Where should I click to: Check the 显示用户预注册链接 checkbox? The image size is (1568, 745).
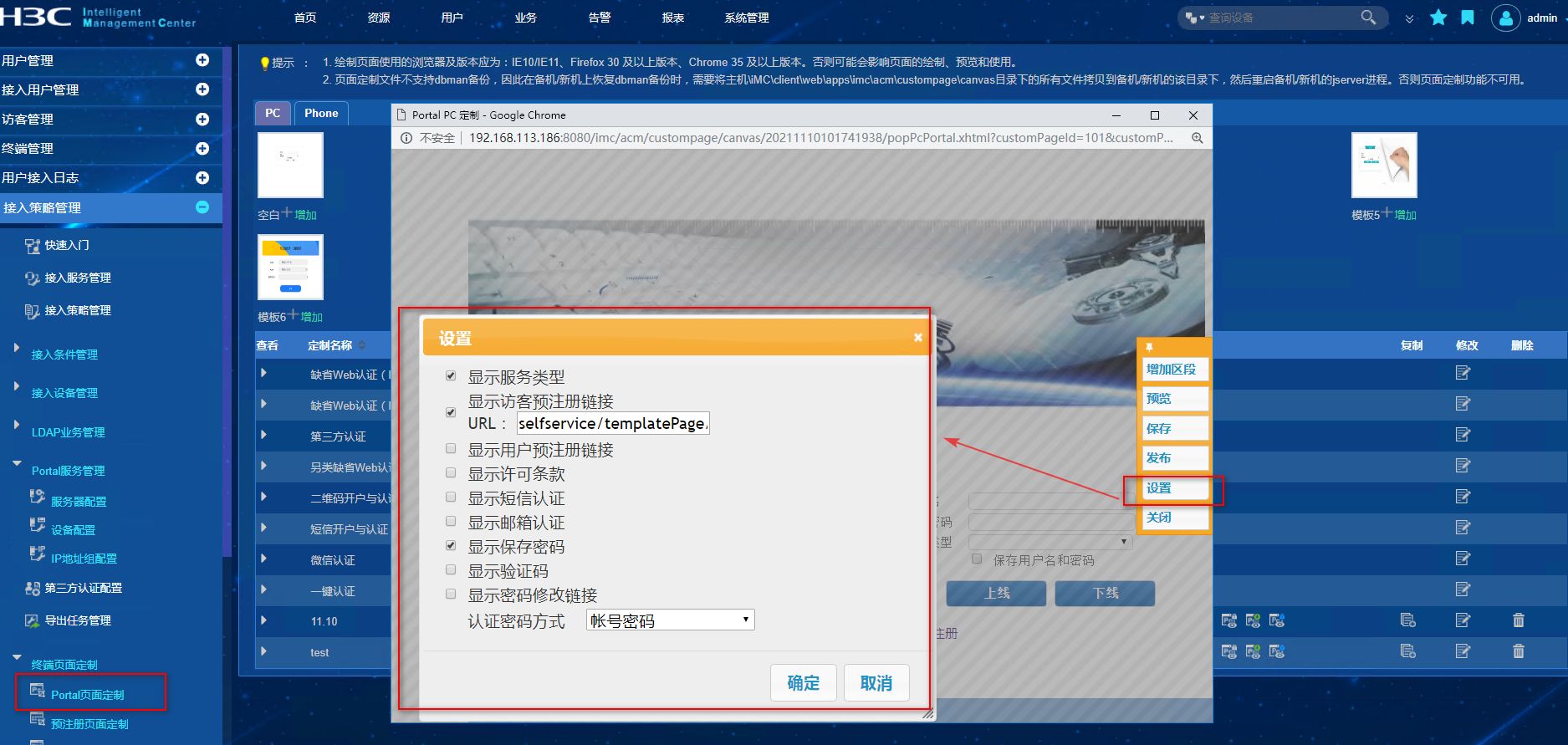click(x=451, y=449)
